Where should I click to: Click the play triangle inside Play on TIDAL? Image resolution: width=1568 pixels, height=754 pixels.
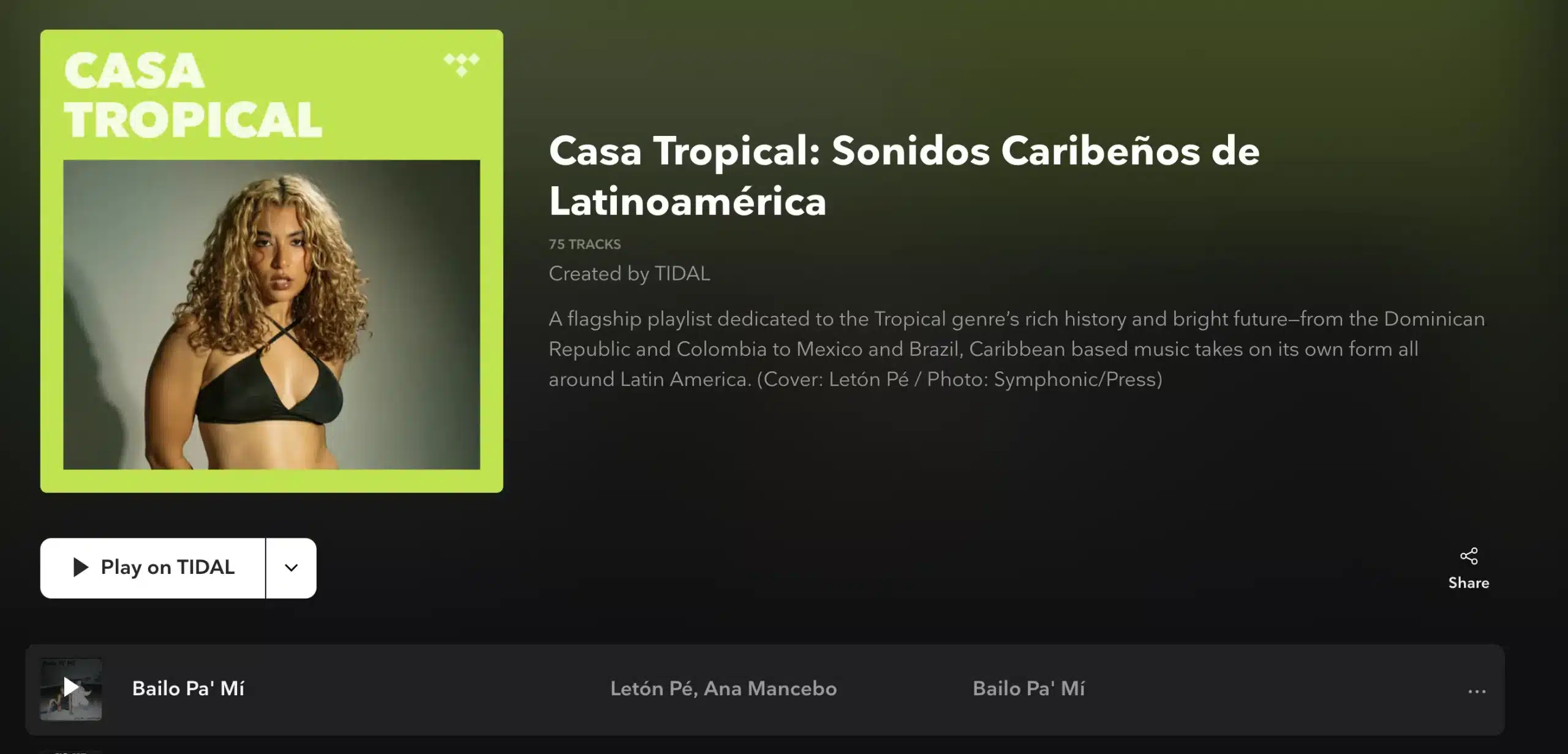(80, 567)
